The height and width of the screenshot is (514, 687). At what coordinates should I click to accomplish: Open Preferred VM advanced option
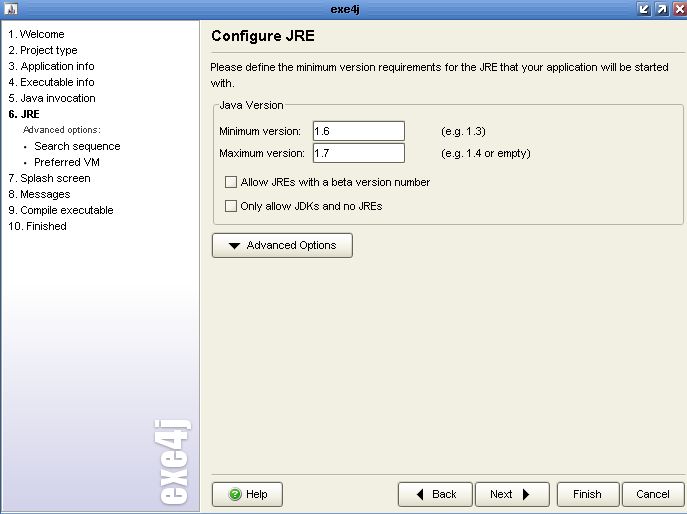(67, 162)
